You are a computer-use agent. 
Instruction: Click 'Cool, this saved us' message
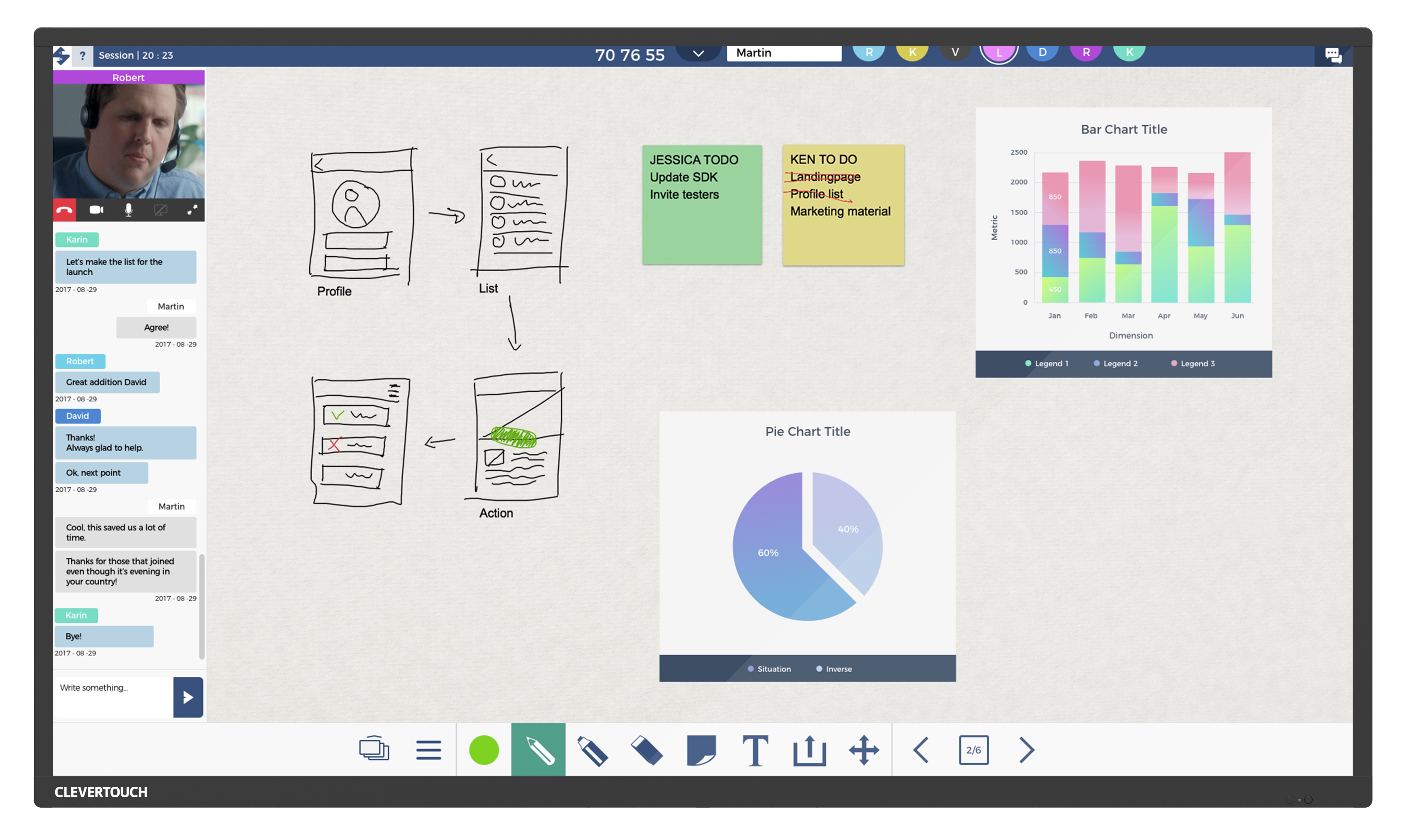pyautogui.click(x=126, y=533)
